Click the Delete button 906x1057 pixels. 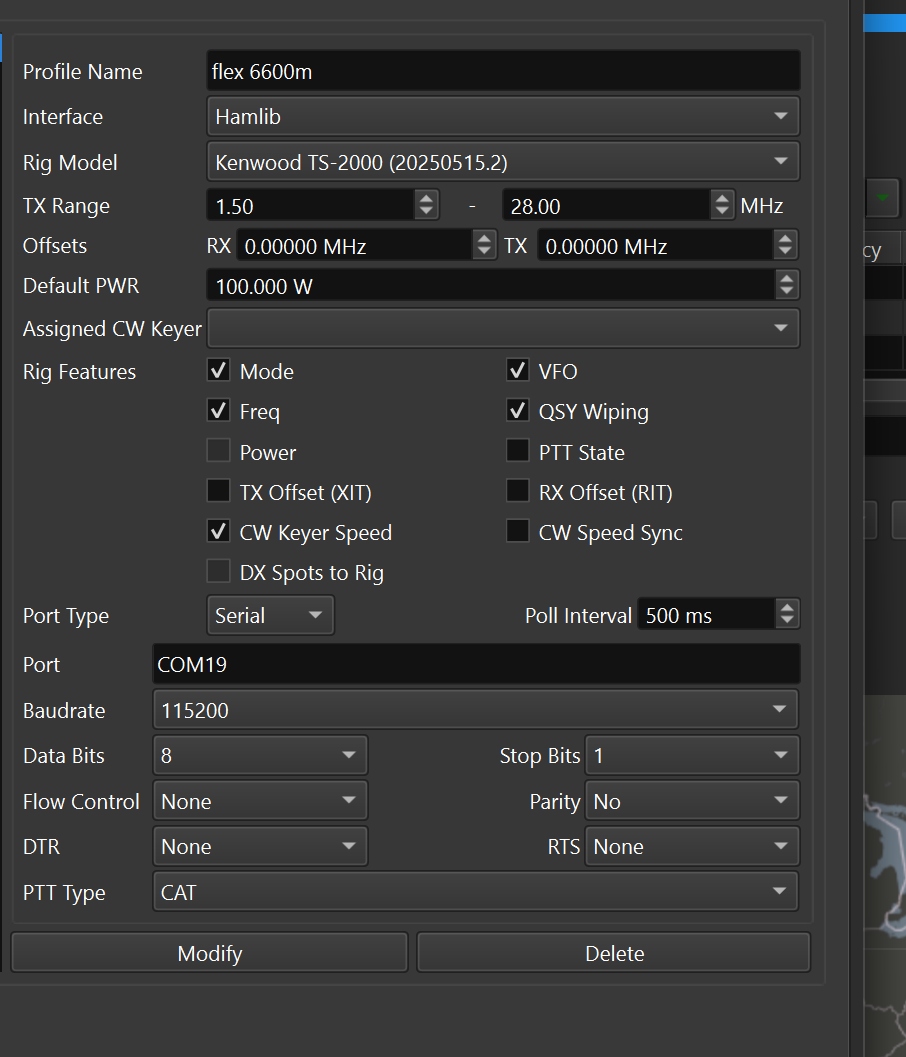click(614, 953)
